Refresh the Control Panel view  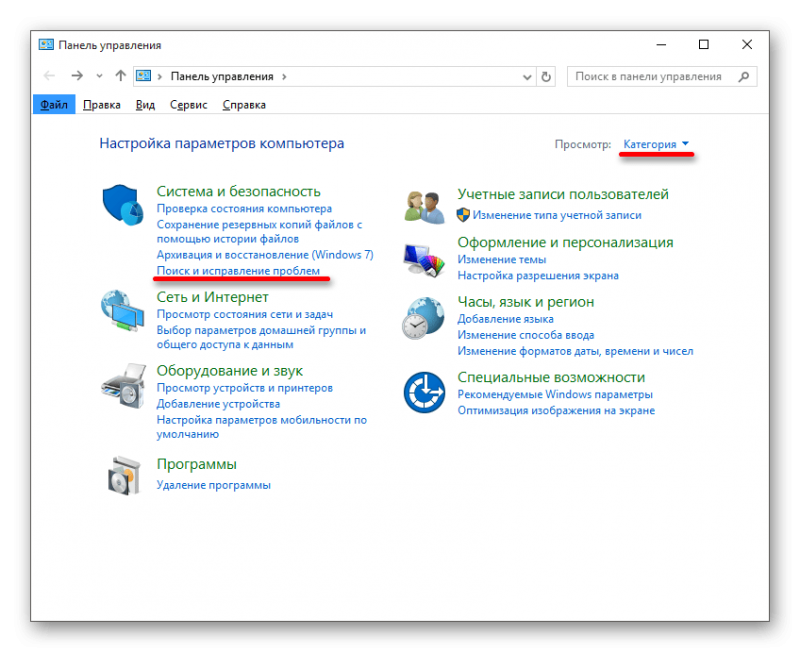(546, 77)
